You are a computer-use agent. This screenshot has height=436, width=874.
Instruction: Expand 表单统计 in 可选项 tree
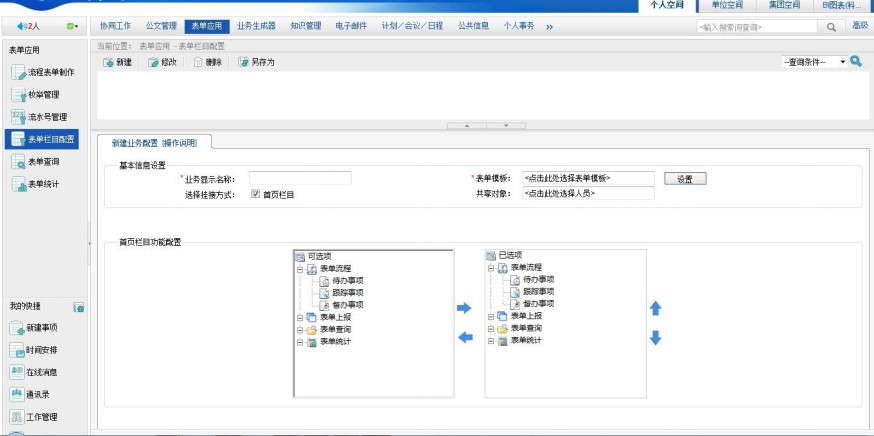[300, 342]
